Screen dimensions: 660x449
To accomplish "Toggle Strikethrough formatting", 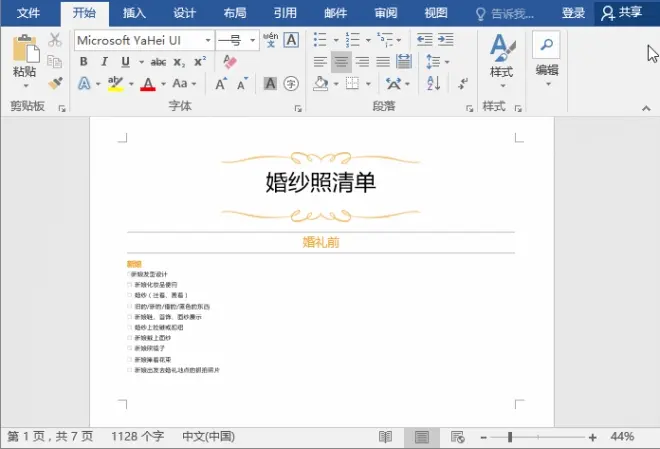I will click(158, 62).
